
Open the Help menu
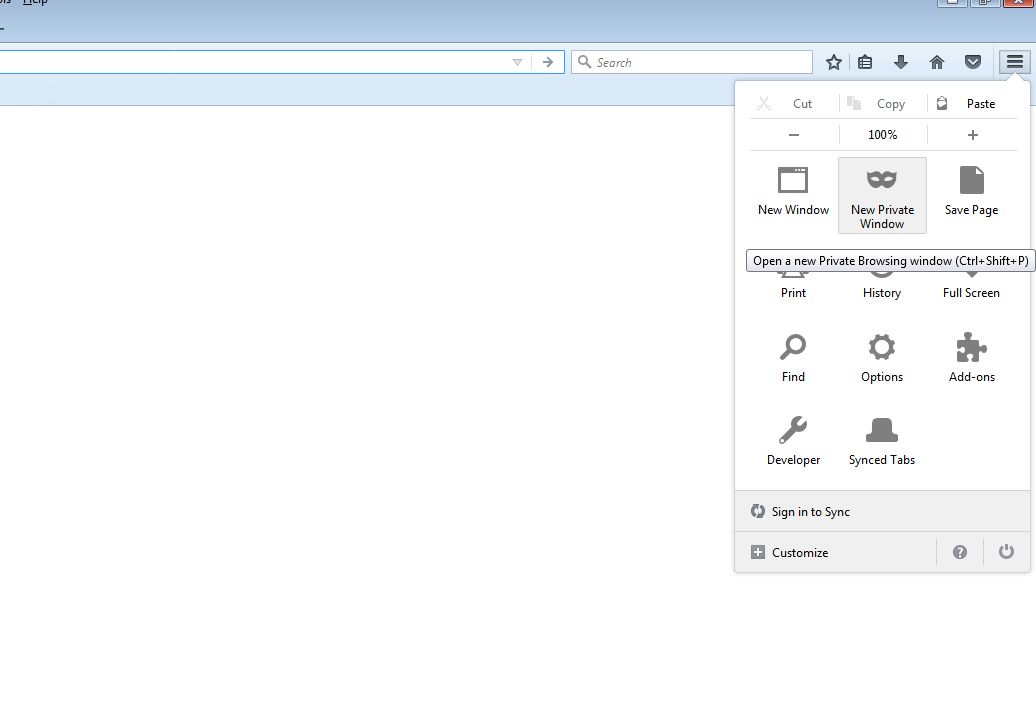[35, 3]
